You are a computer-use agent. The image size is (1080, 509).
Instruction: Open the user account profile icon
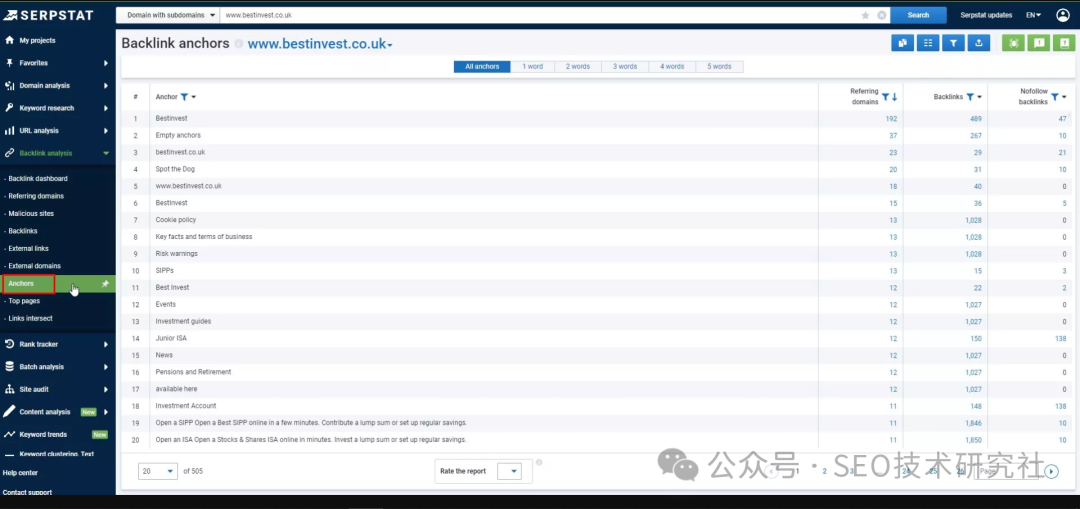[x=1063, y=15]
